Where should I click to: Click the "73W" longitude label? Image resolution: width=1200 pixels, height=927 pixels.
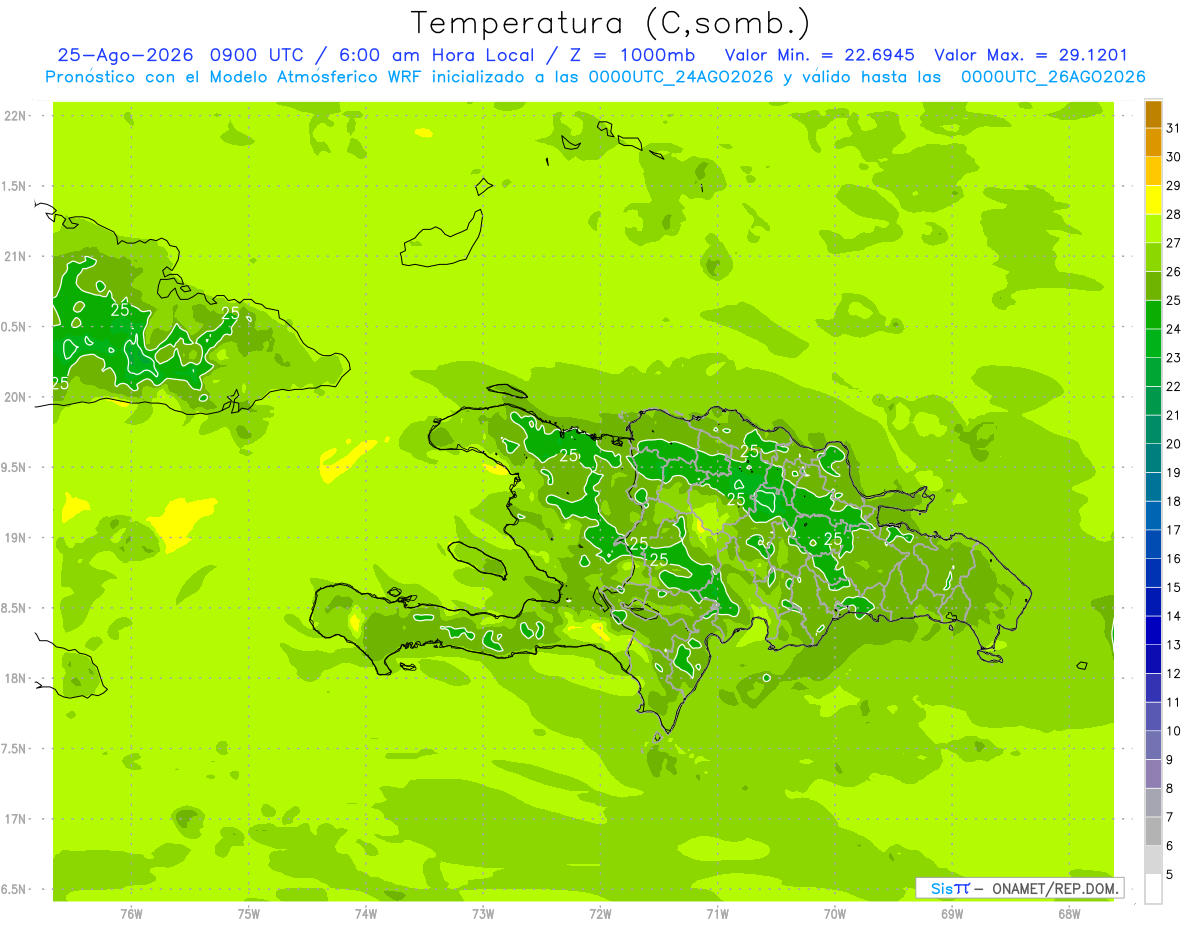(x=483, y=913)
